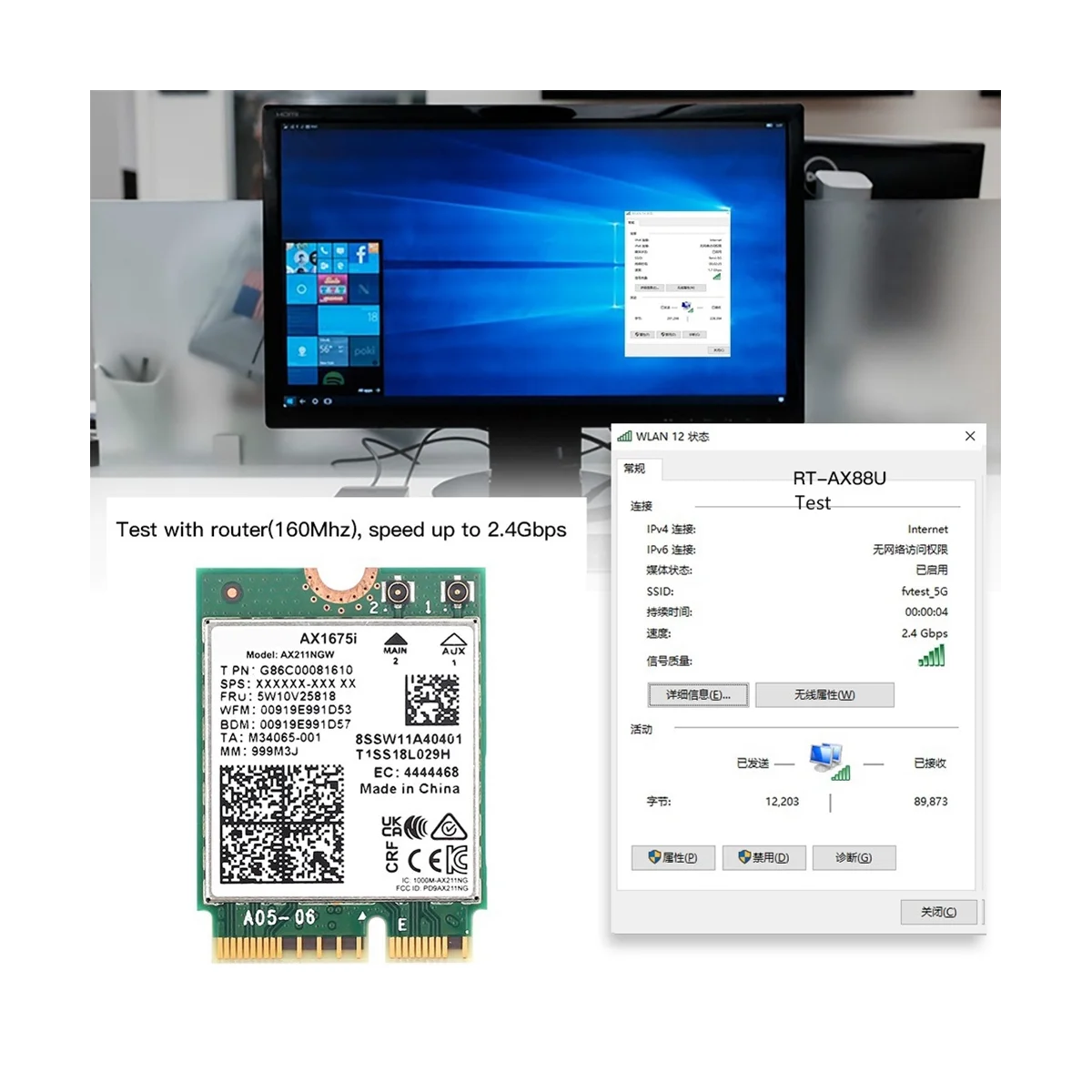The width and height of the screenshot is (1092, 1092).
Task: Click All apps in the Start menu
Action: [x=369, y=390]
